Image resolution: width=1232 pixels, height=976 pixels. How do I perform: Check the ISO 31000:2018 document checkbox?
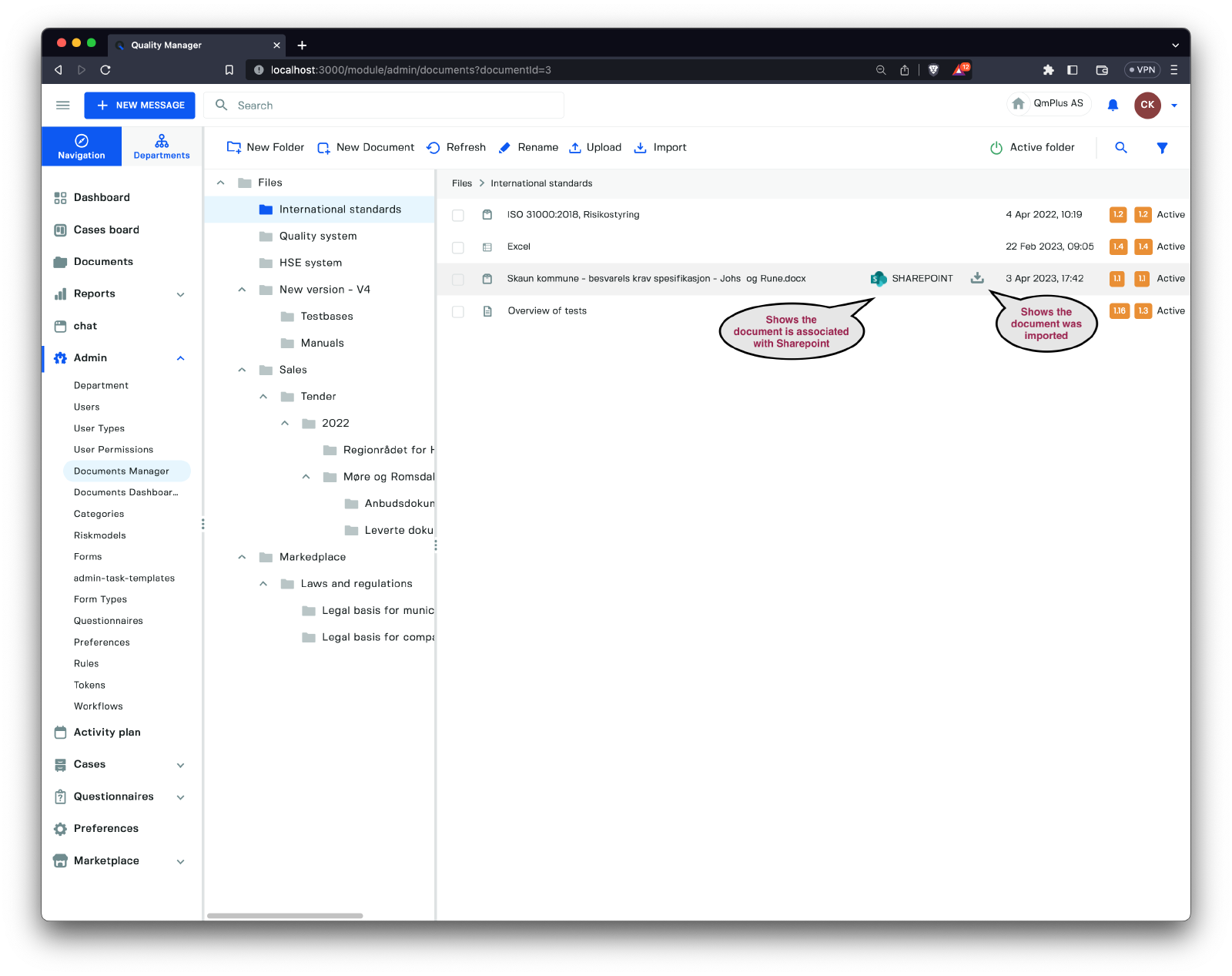click(458, 216)
